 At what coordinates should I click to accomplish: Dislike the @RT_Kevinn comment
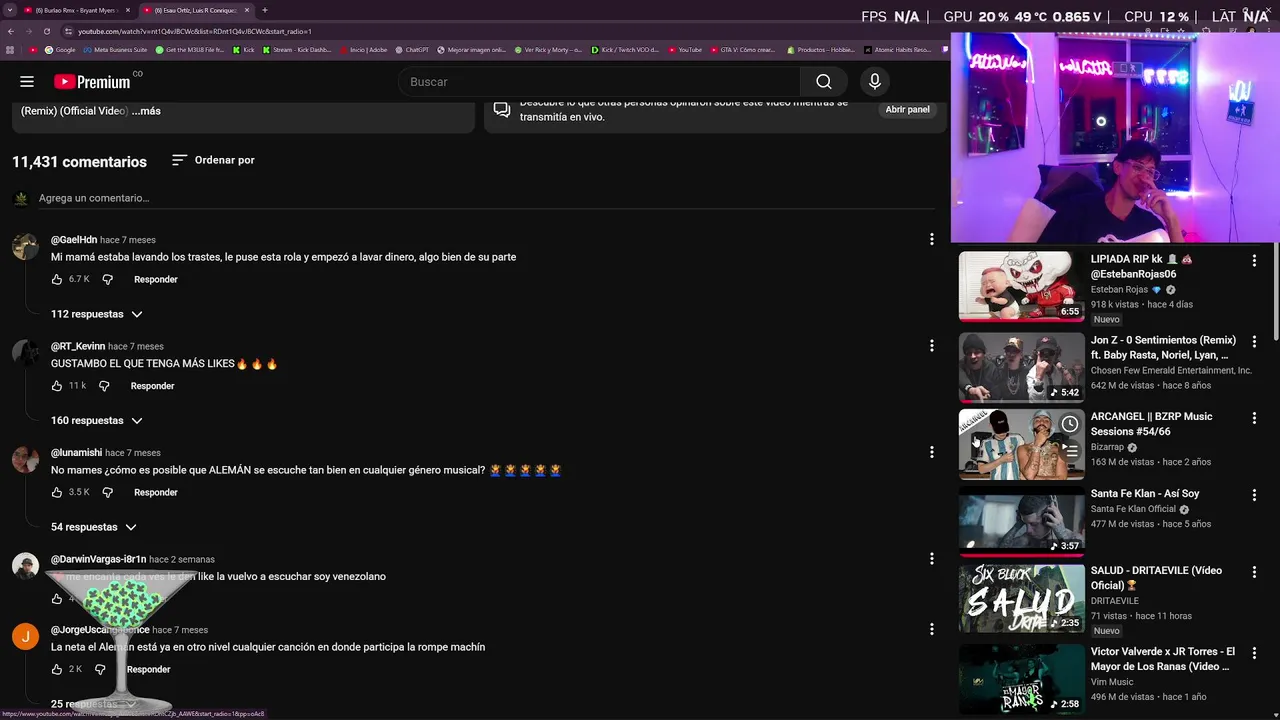pyautogui.click(x=104, y=386)
